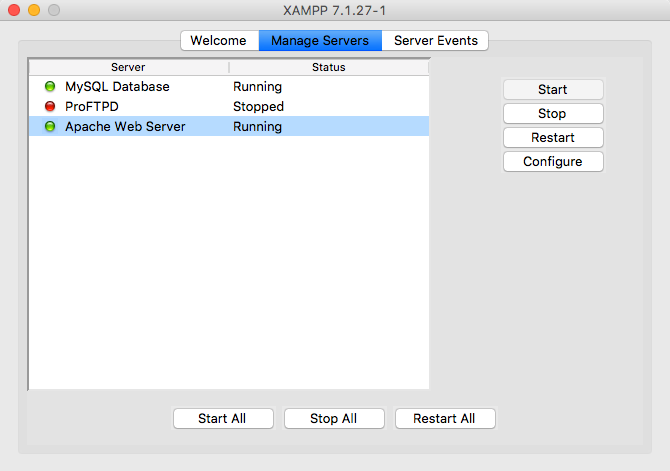Viewport: 670px width, 471px height.
Task: Restart the selected server
Action: (x=553, y=138)
